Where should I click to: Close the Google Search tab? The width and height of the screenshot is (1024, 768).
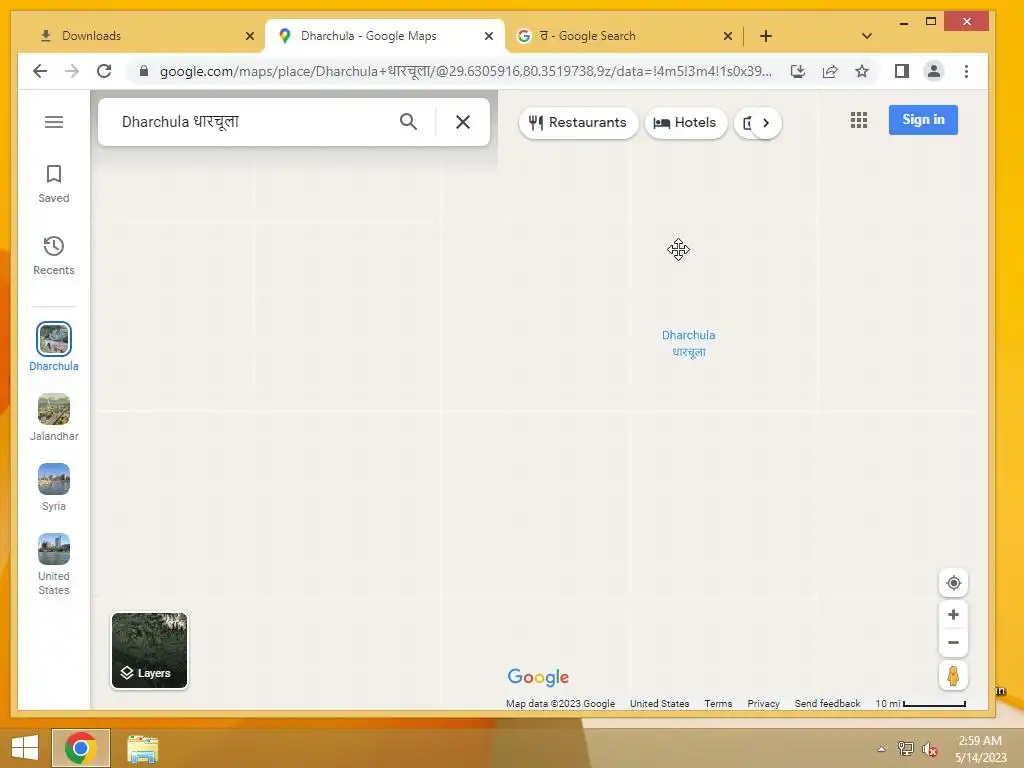tap(728, 36)
